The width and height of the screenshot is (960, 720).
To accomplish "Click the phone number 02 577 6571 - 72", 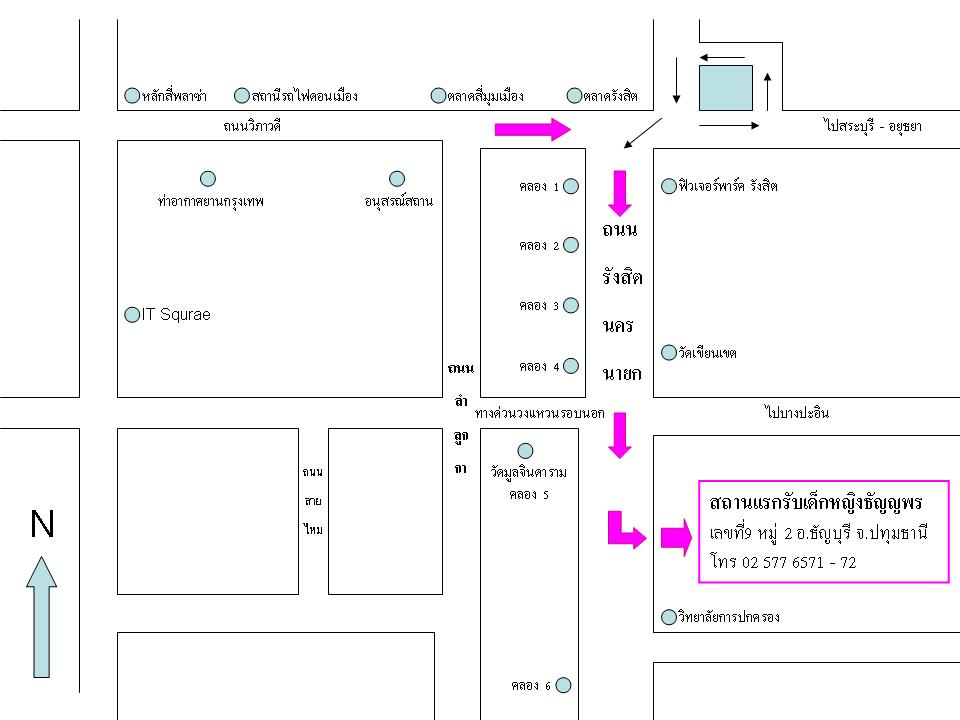I will 799,562.
